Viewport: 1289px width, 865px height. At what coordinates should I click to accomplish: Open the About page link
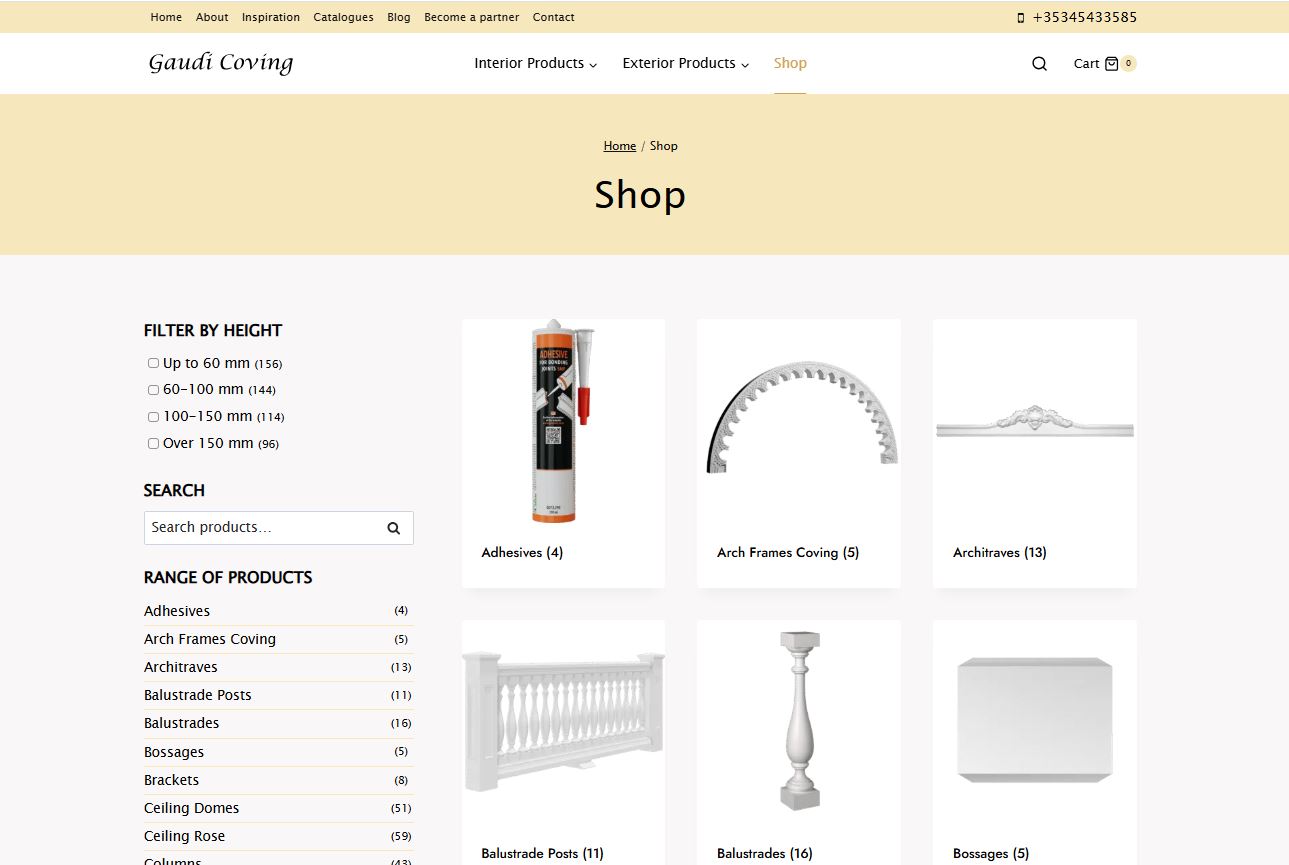click(212, 17)
